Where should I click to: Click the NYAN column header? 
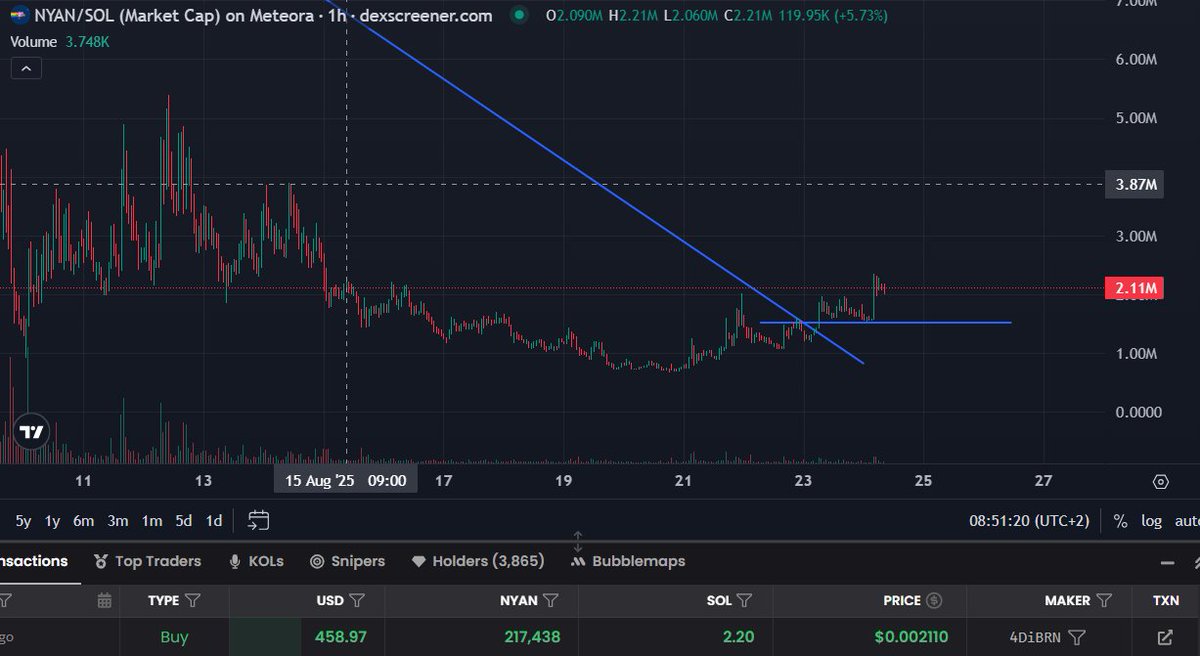[519, 601]
